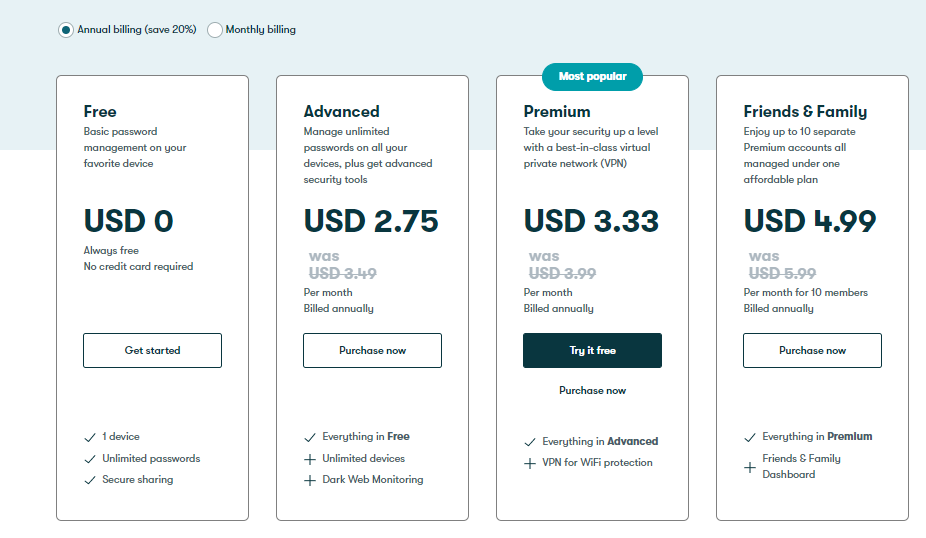This screenshot has height=538, width=926.
Task: Click checkmark beside 1 device
Action: click(x=90, y=437)
